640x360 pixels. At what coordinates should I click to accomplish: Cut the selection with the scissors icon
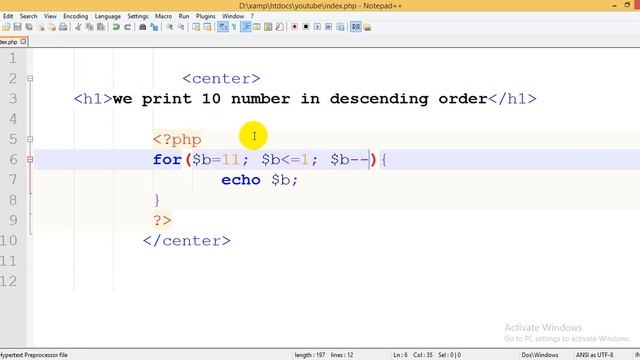click(x=78, y=27)
